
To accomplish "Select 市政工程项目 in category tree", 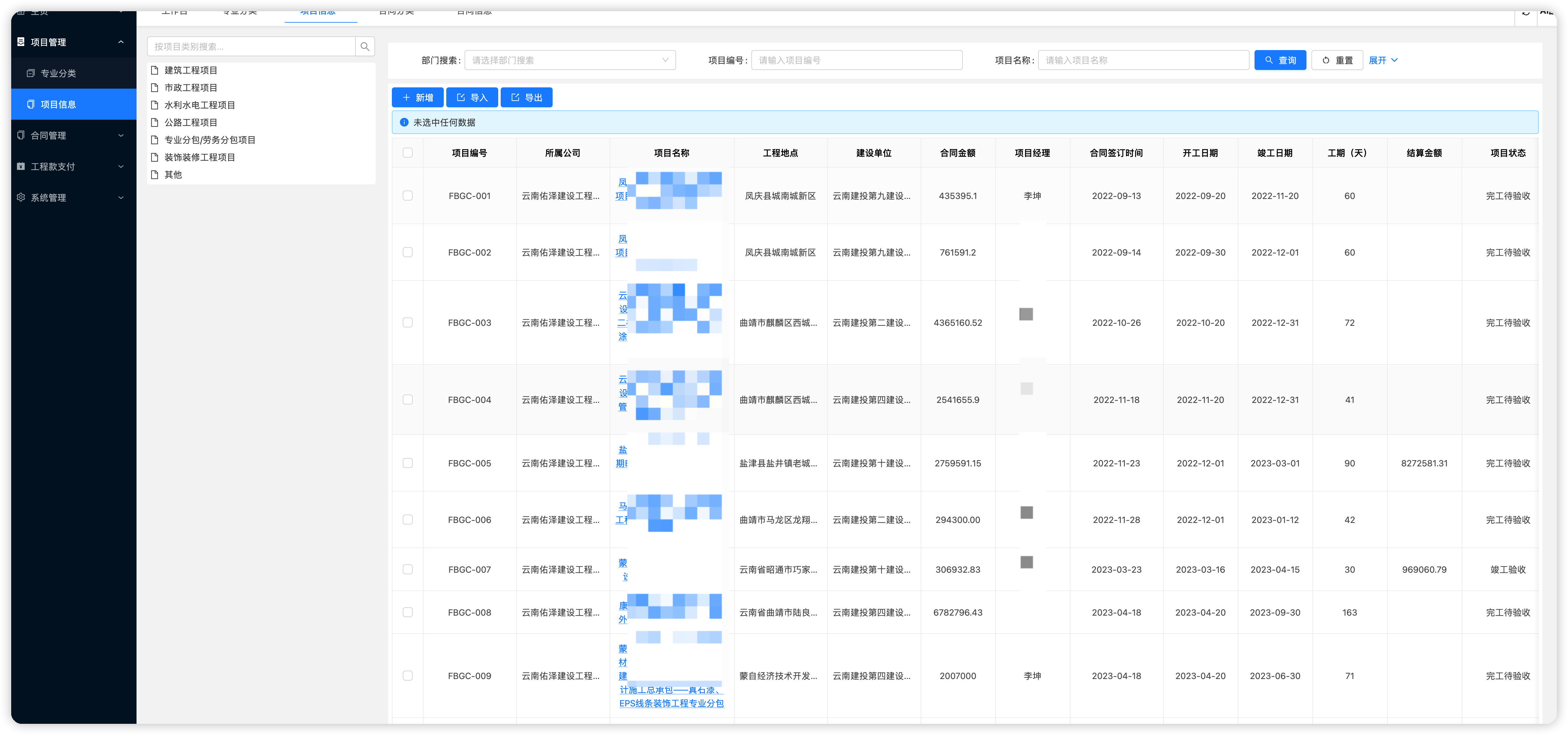I will pyautogui.click(x=191, y=88).
